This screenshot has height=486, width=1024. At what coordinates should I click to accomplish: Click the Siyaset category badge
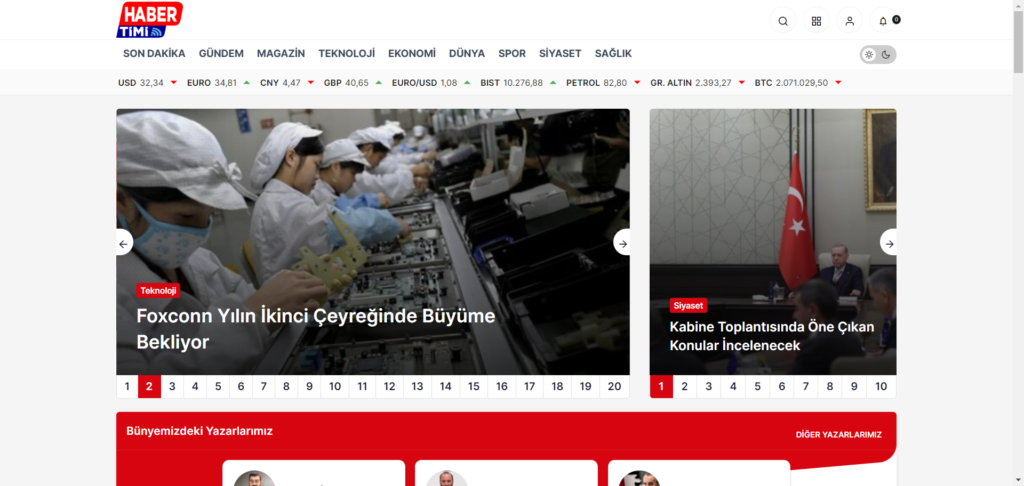pyautogui.click(x=688, y=306)
